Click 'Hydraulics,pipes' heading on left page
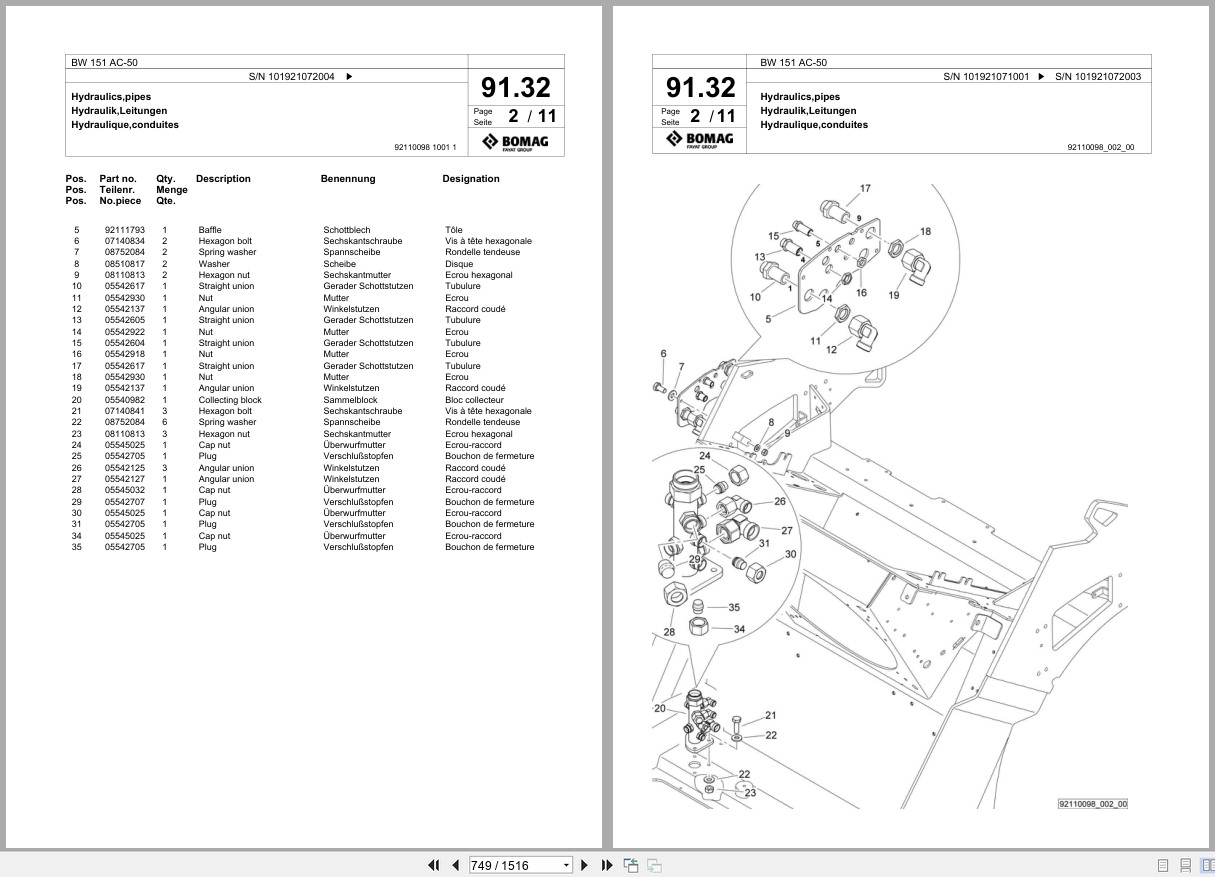This screenshot has width=1215, height=877. click(111, 97)
